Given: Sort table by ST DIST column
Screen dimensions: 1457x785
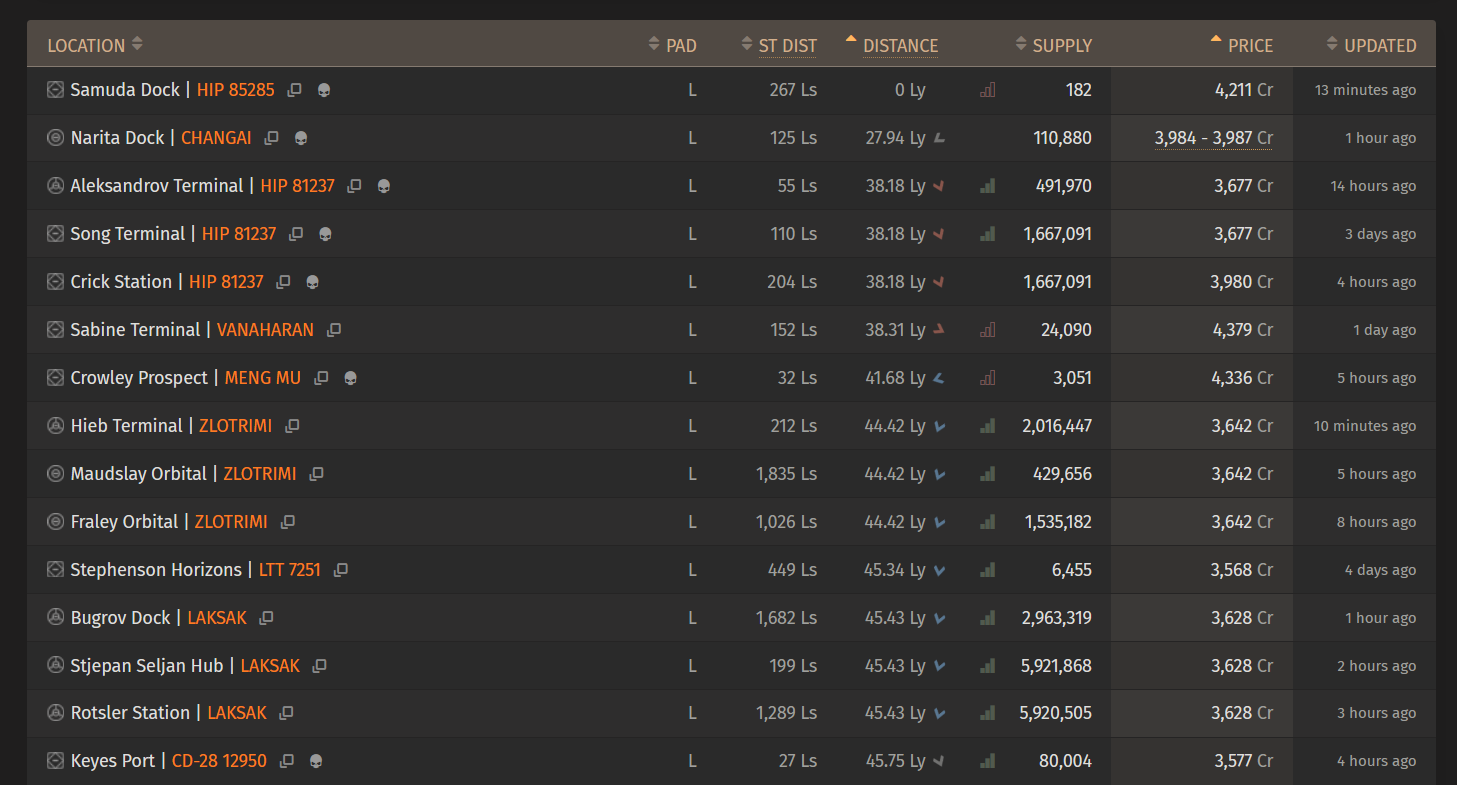Looking at the screenshot, I should (x=779, y=45).
